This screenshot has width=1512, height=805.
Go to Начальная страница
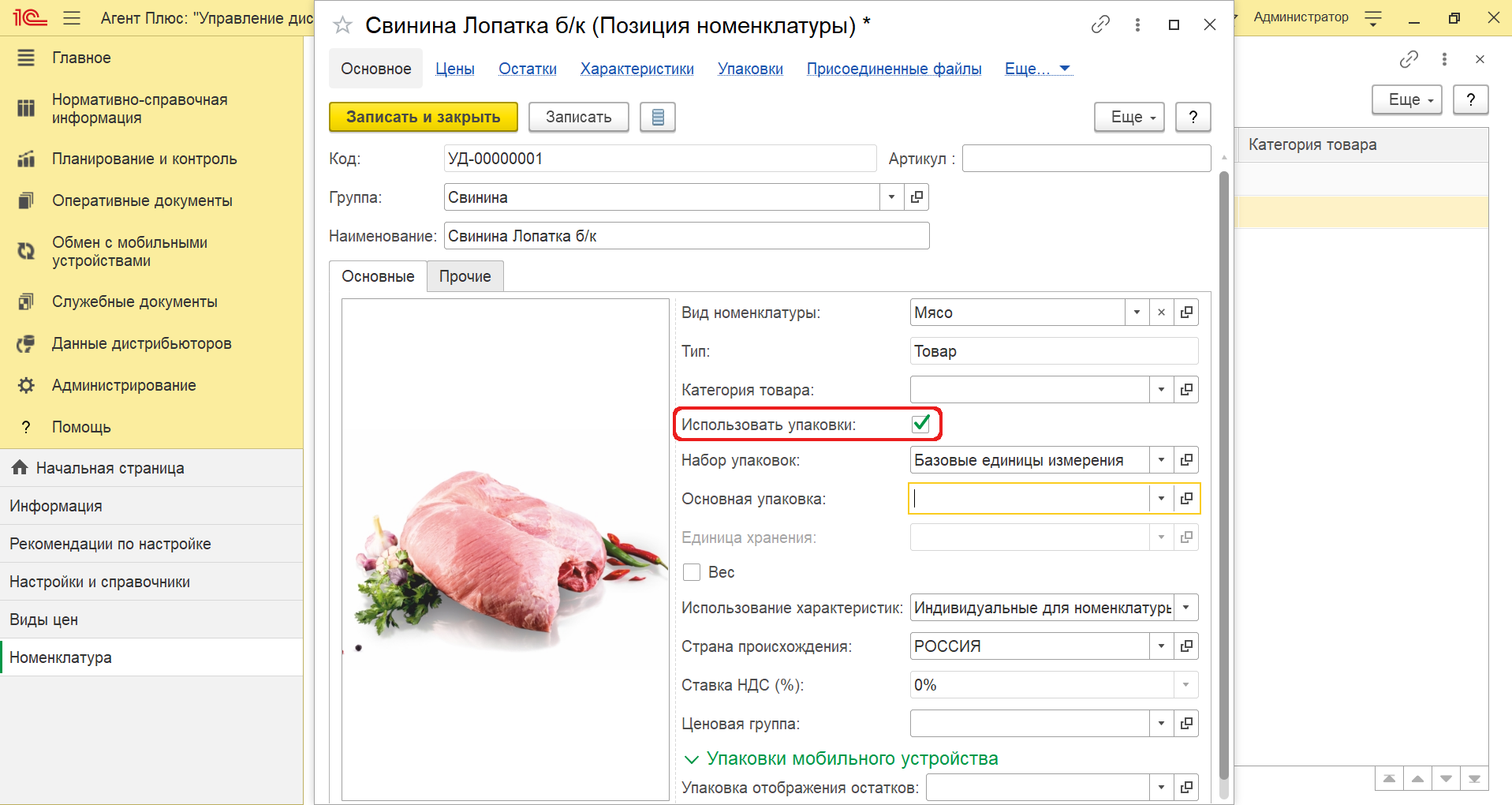point(151,468)
